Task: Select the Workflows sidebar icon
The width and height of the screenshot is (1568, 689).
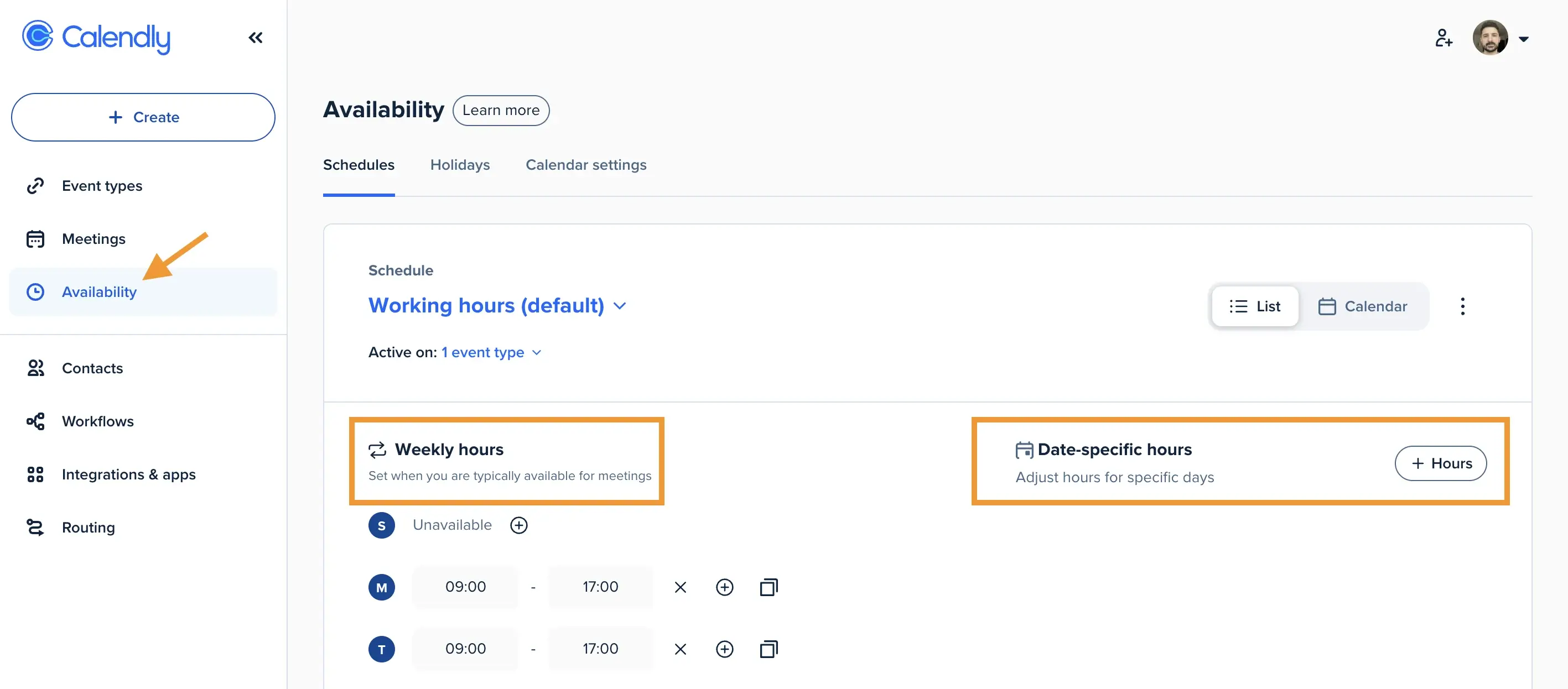Action: pos(35,421)
